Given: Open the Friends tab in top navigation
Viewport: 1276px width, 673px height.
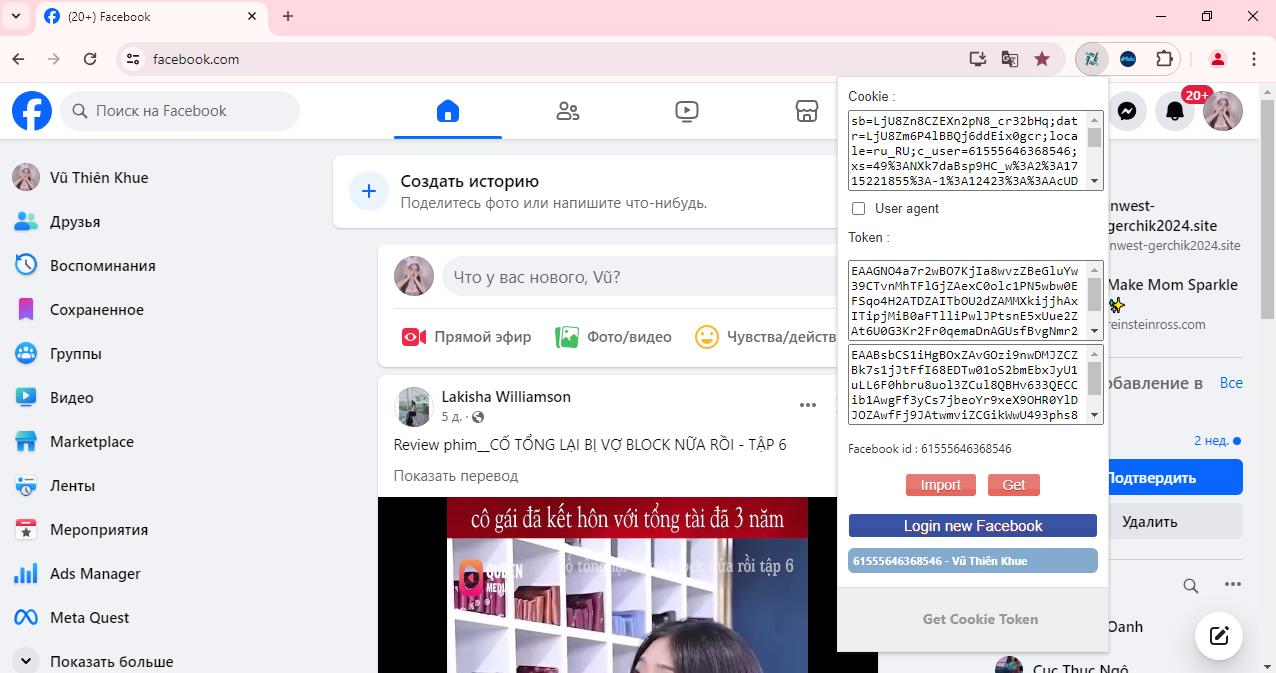Looking at the screenshot, I should (568, 111).
